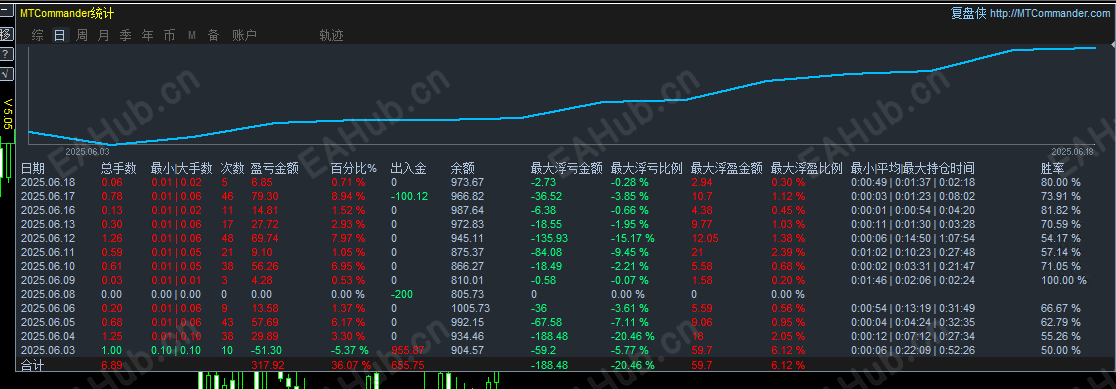Click the 百分比% column header
The image size is (1116, 389).
point(354,169)
